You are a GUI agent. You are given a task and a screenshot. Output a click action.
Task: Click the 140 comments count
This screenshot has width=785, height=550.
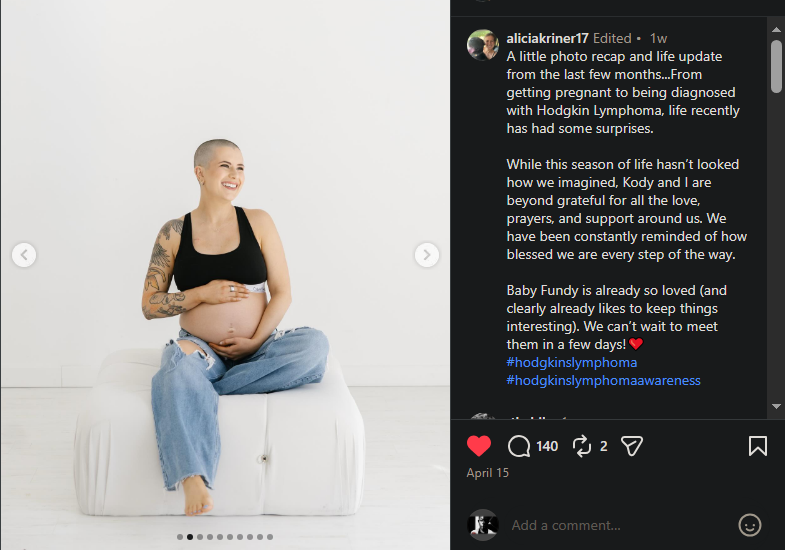click(547, 446)
